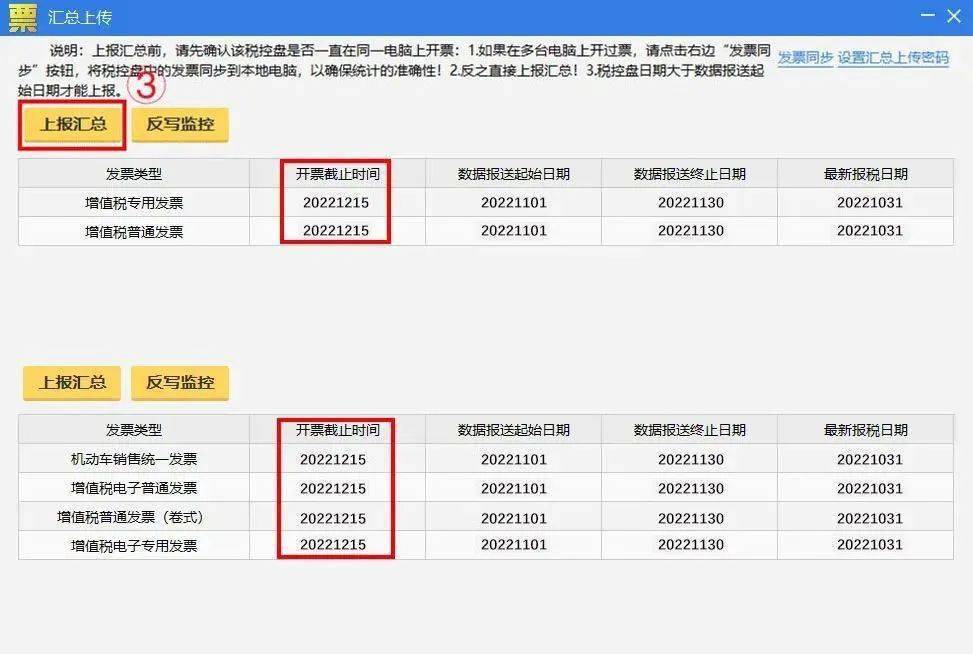Viewport: 973px width, 654px height.
Task: Click the 数据报送终止日期 column header
Action: pos(686,173)
